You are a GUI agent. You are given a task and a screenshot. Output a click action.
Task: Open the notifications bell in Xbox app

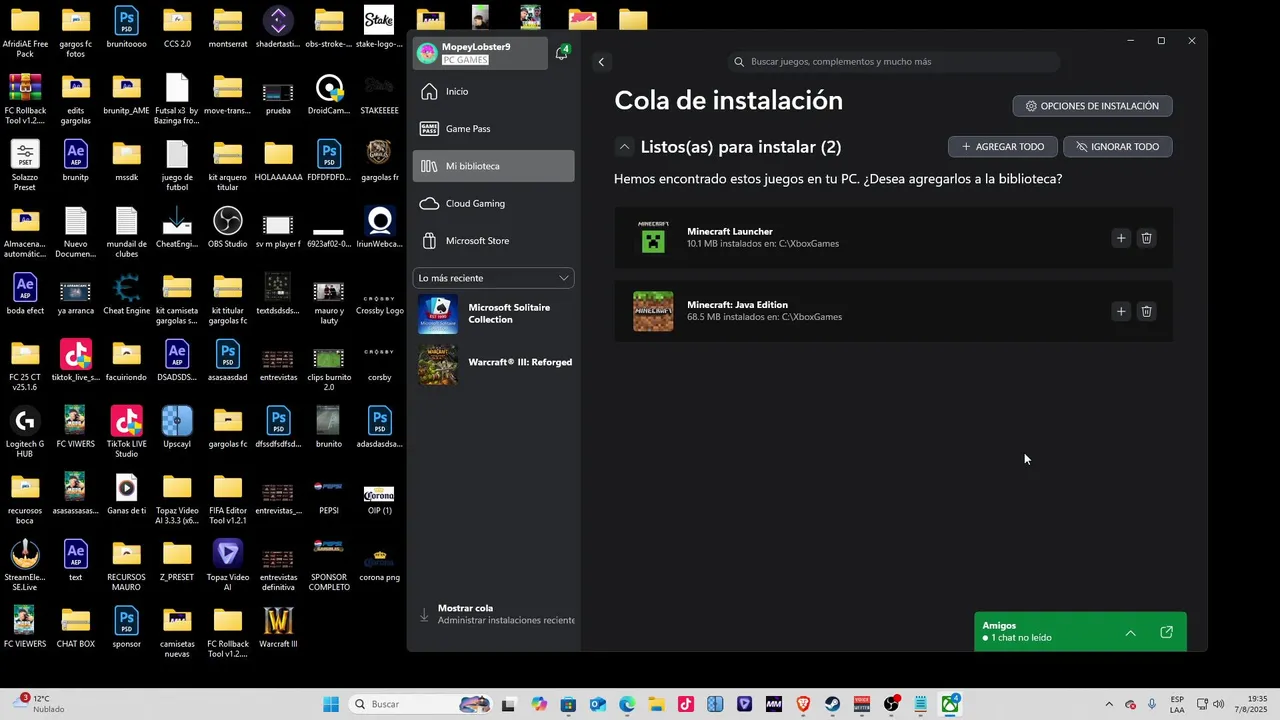click(x=562, y=53)
